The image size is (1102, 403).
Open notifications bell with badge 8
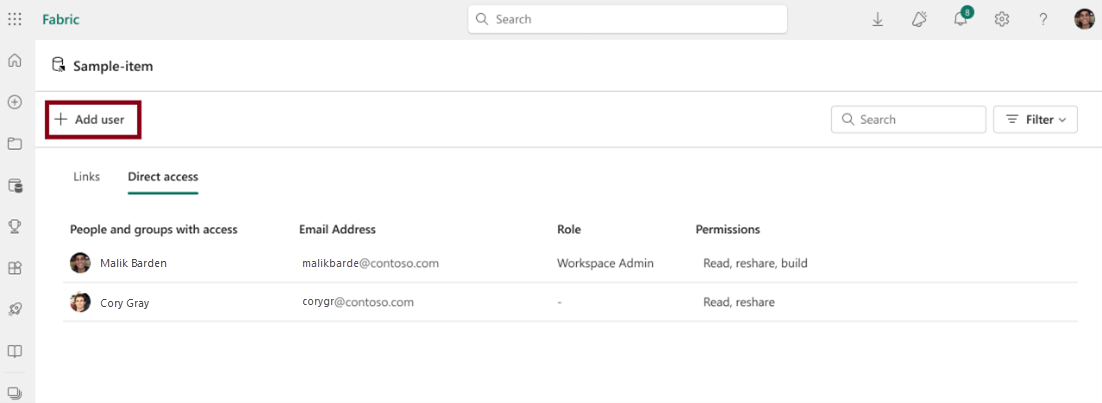[961, 18]
